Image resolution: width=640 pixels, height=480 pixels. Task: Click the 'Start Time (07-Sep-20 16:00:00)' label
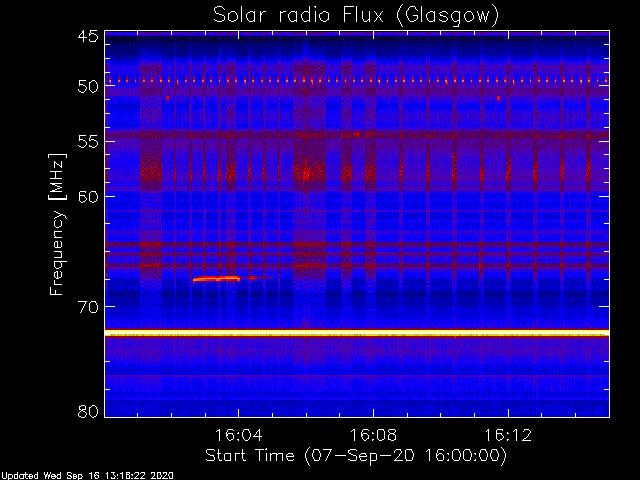click(x=356, y=456)
